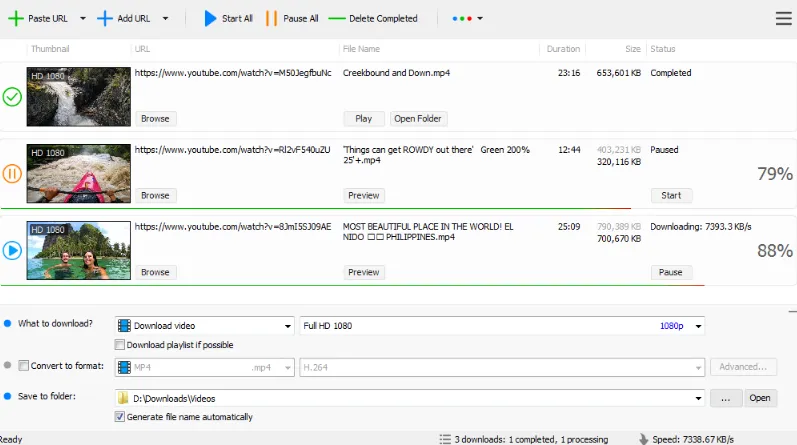Click the film icon in MP4 format box
The width and height of the screenshot is (797, 445).
point(125,367)
